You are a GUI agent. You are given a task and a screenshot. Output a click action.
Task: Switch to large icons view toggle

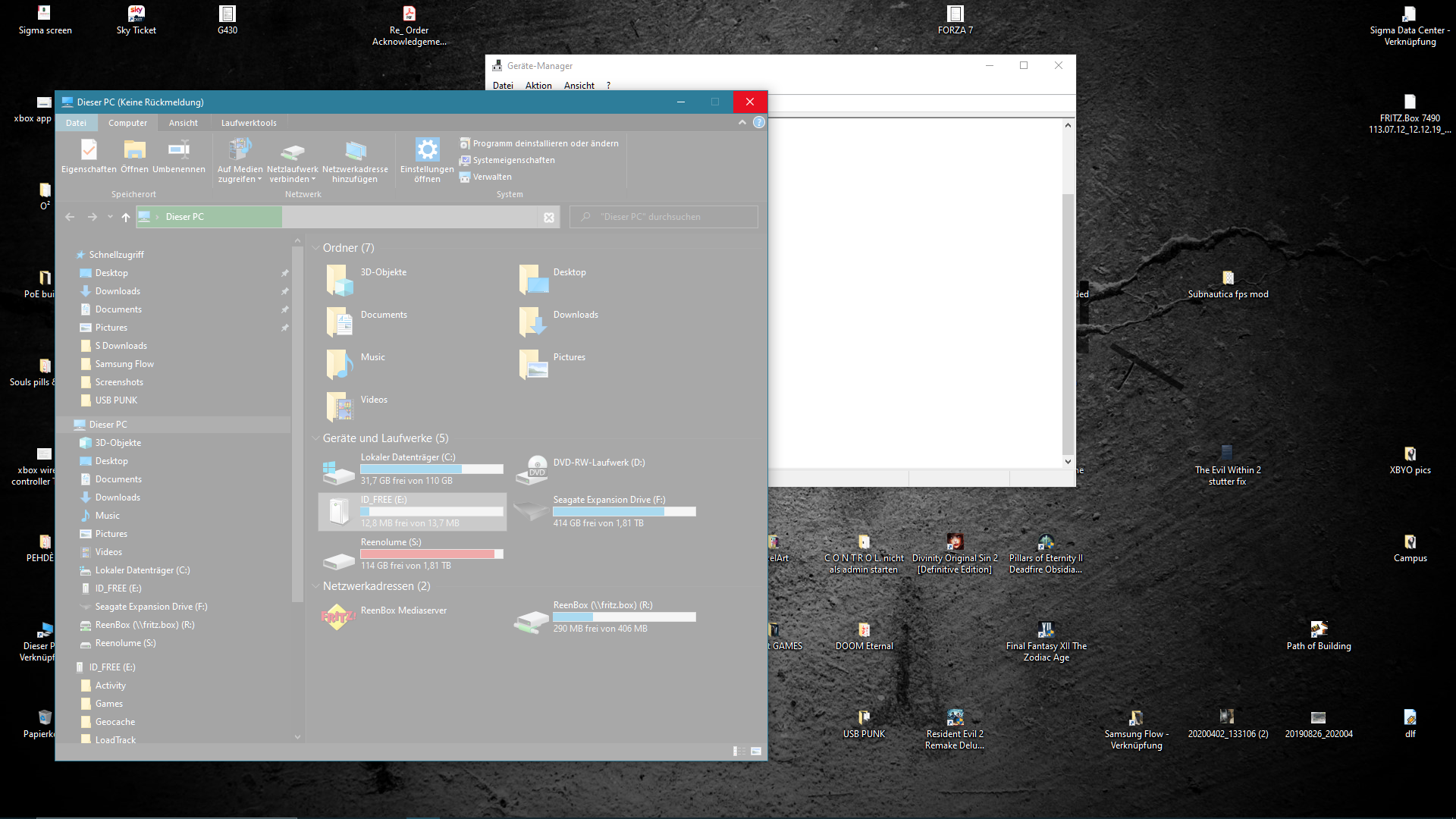(x=756, y=751)
